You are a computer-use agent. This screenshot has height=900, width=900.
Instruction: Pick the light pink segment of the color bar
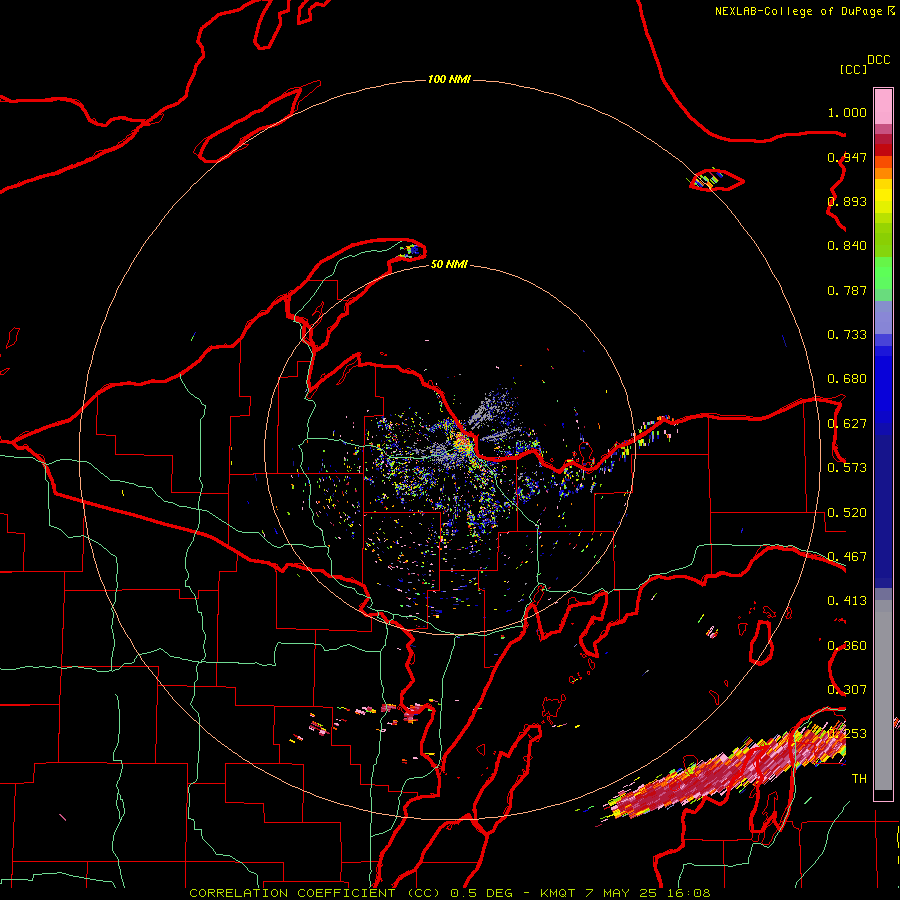tap(883, 107)
